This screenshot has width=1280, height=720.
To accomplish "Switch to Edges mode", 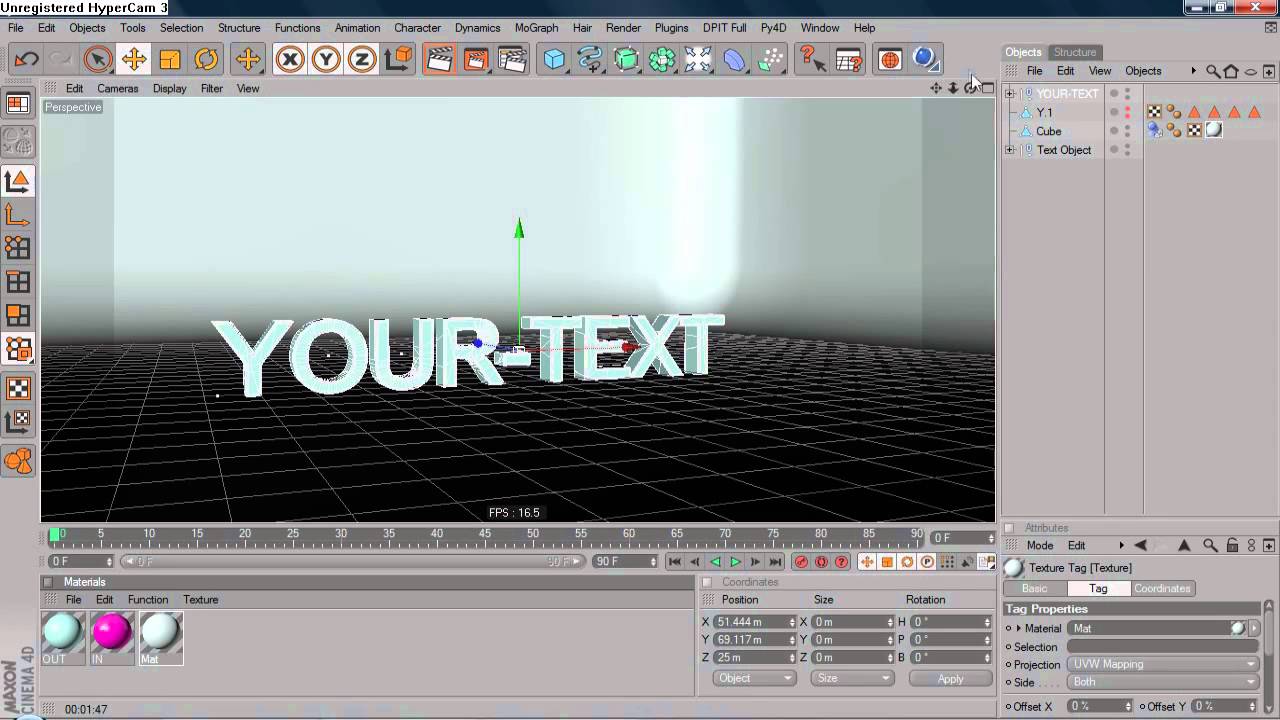I will click(x=18, y=282).
